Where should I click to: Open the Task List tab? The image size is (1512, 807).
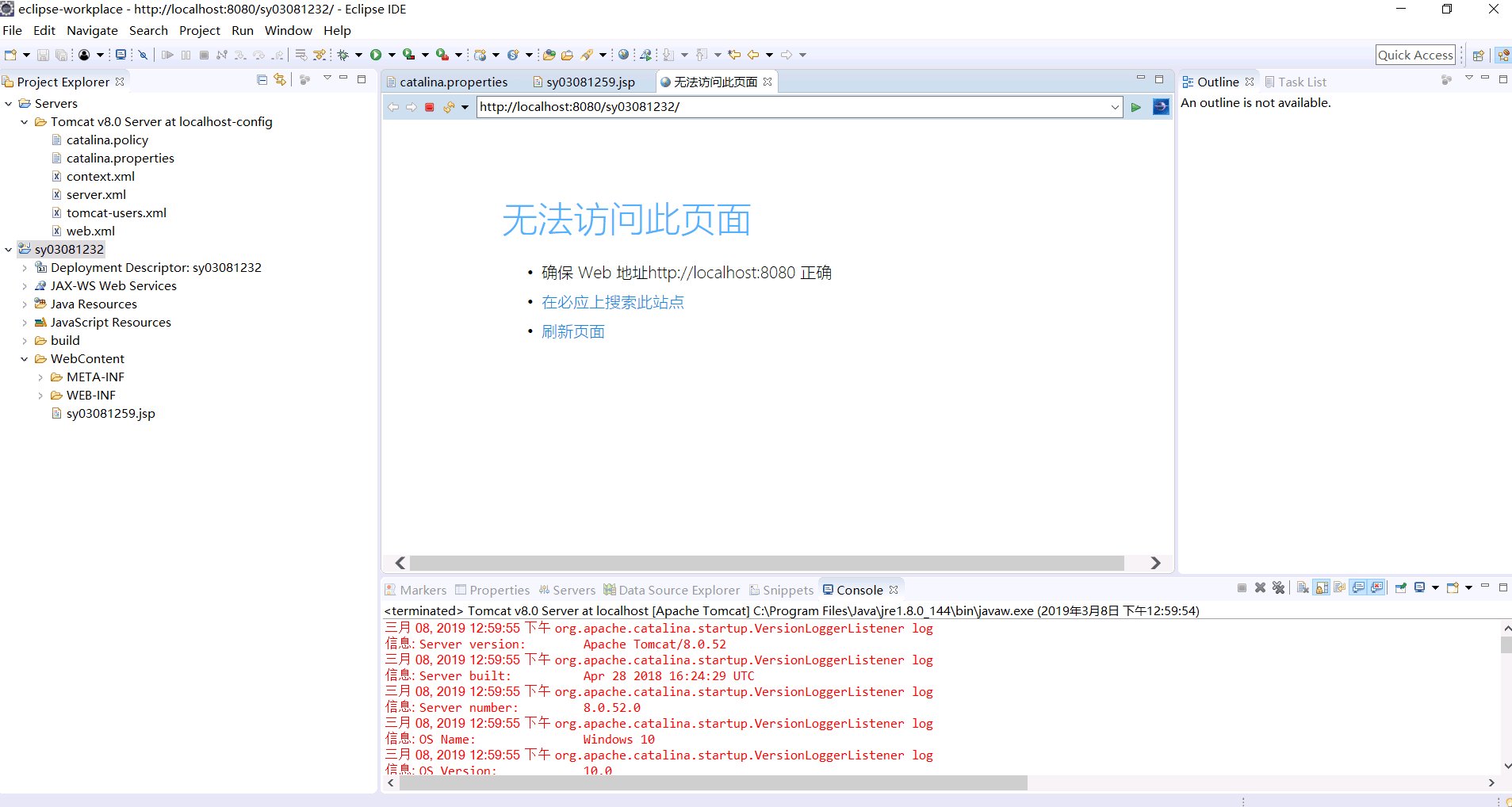point(1296,82)
